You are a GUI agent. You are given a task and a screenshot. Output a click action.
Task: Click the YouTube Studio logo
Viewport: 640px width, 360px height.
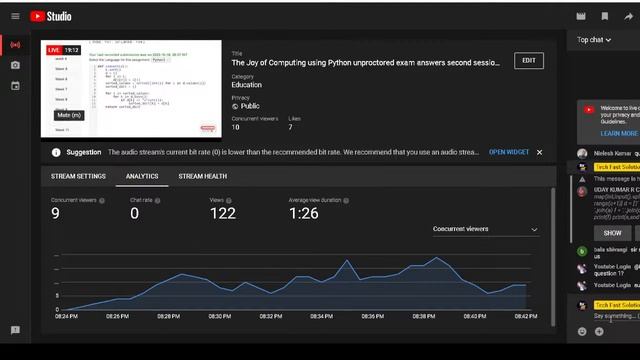[51, 16]
